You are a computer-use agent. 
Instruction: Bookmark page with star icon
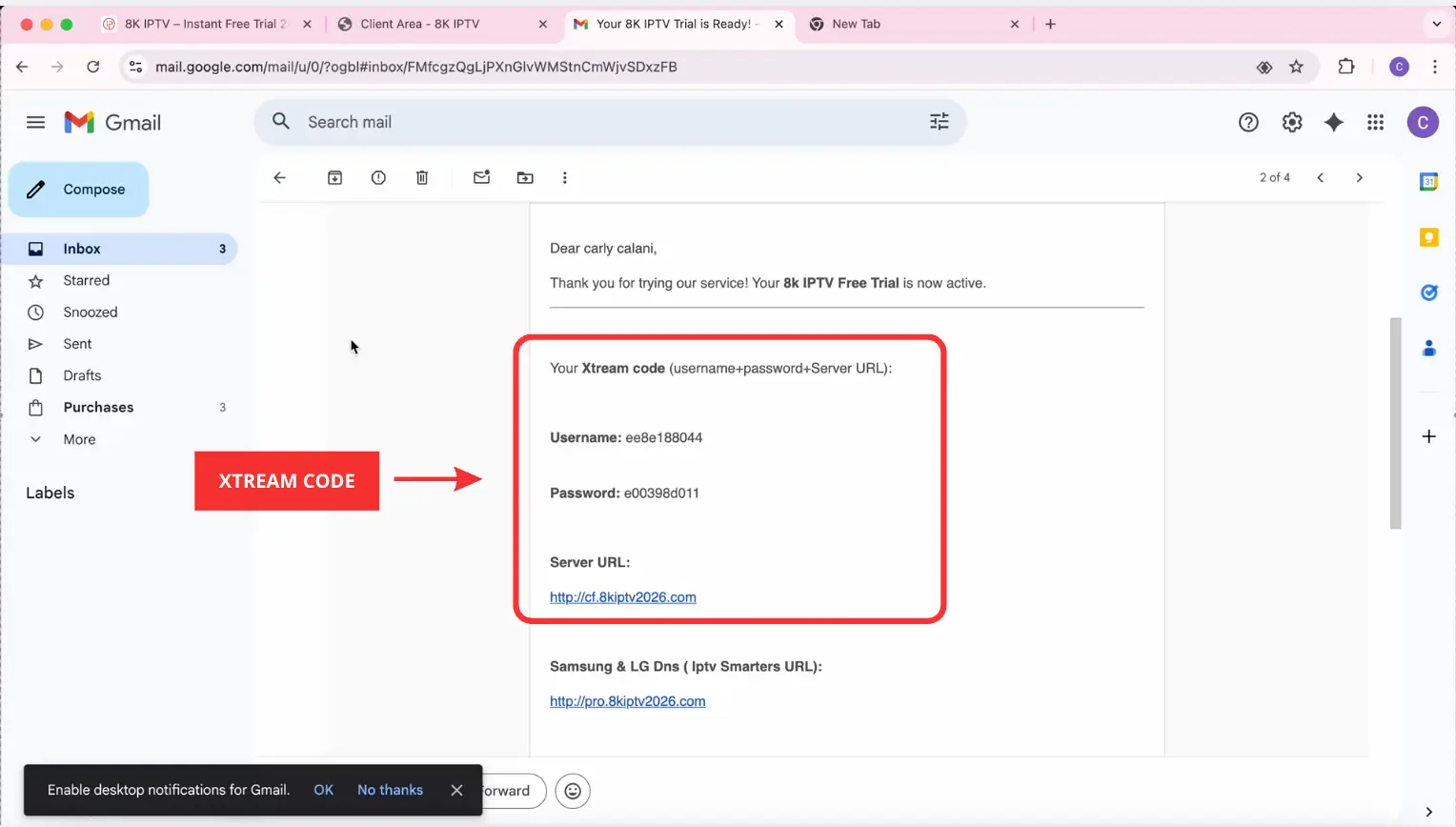click(1296, 67)
